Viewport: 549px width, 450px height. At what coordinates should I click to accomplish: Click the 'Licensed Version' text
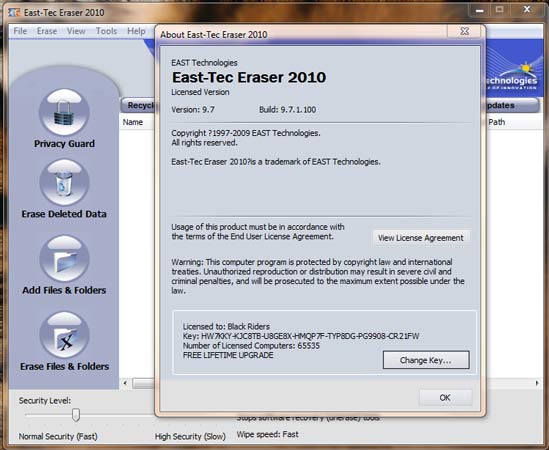click(200, 92)
